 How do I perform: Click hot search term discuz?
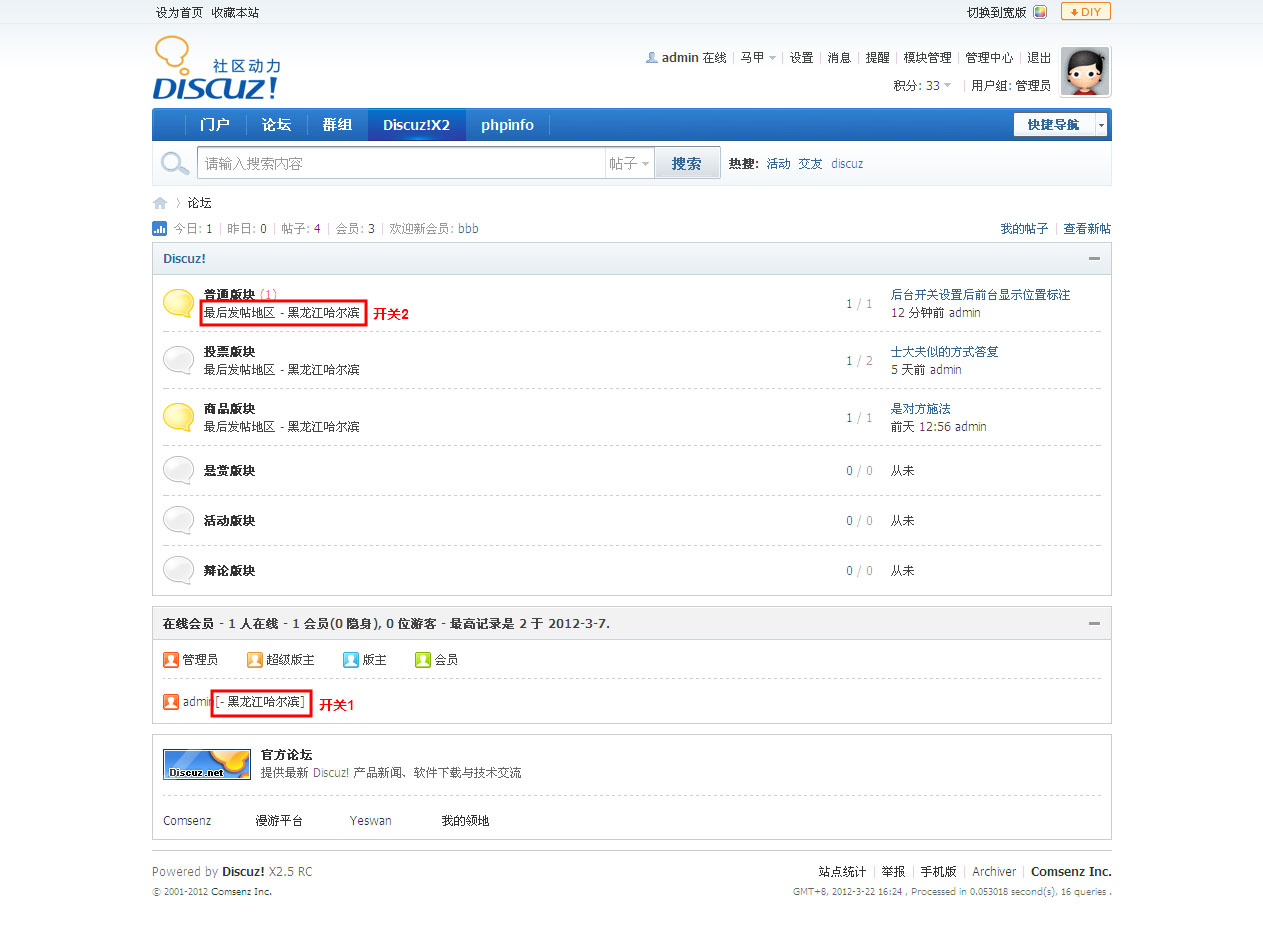click(847, 164)
